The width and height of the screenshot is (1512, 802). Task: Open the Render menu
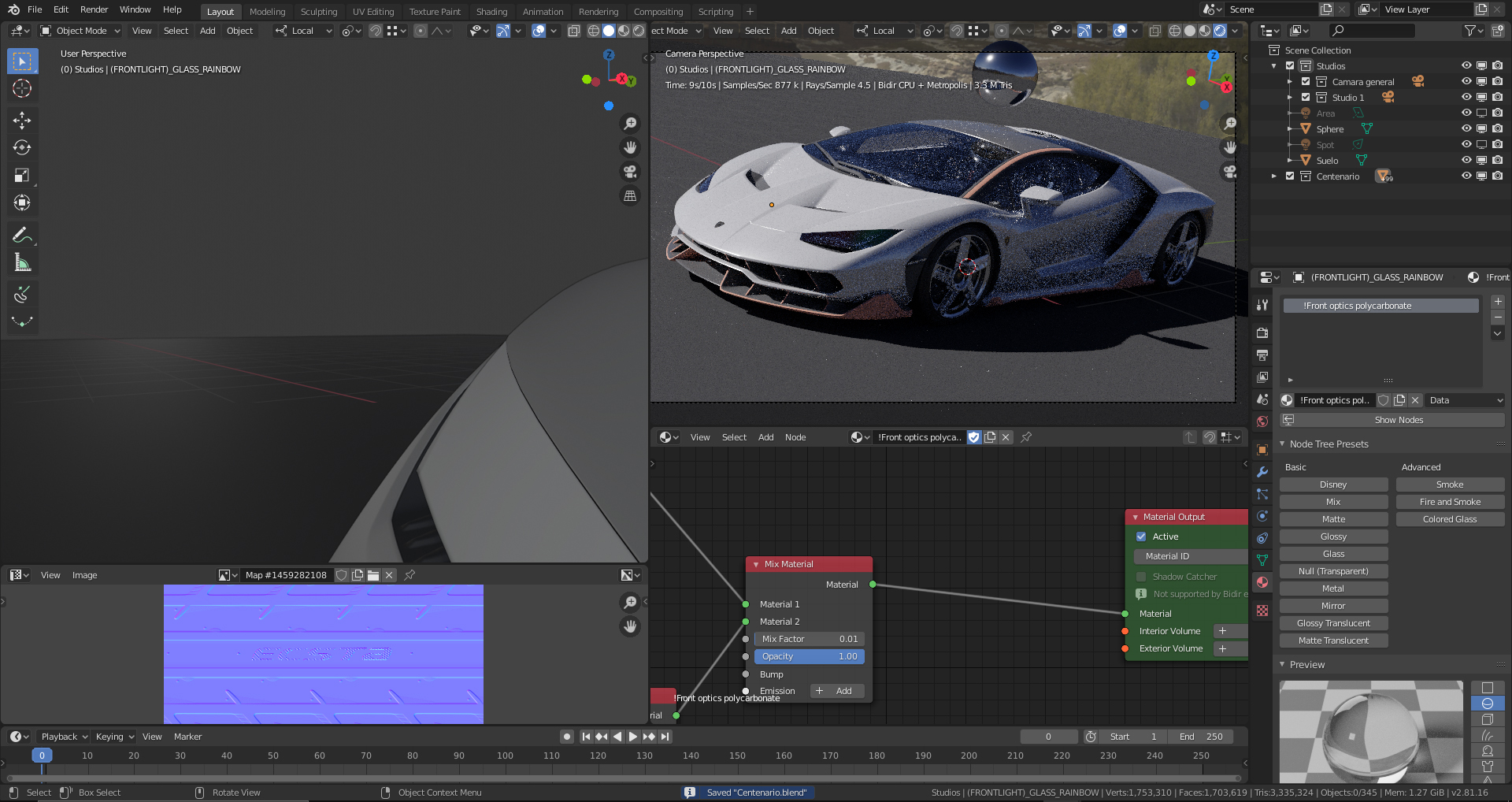pos(94,9)
